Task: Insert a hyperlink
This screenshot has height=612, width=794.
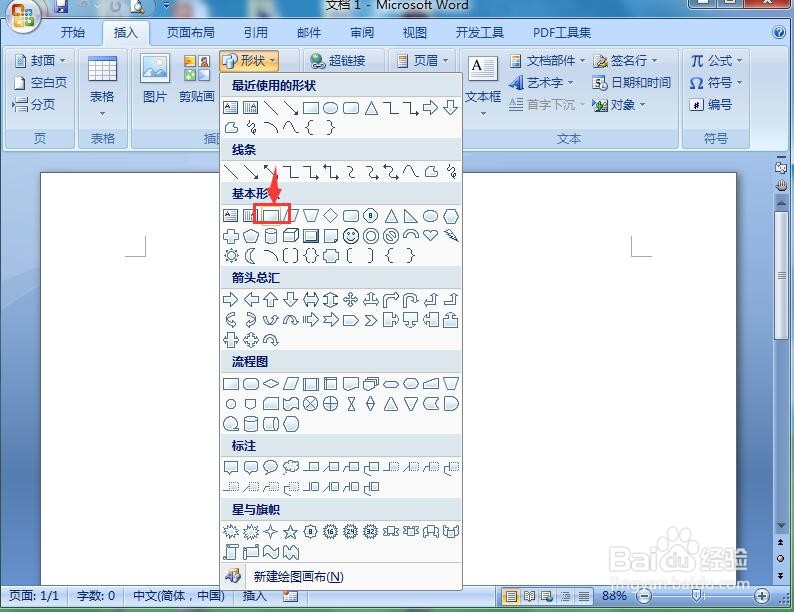Action: [338, 61]
